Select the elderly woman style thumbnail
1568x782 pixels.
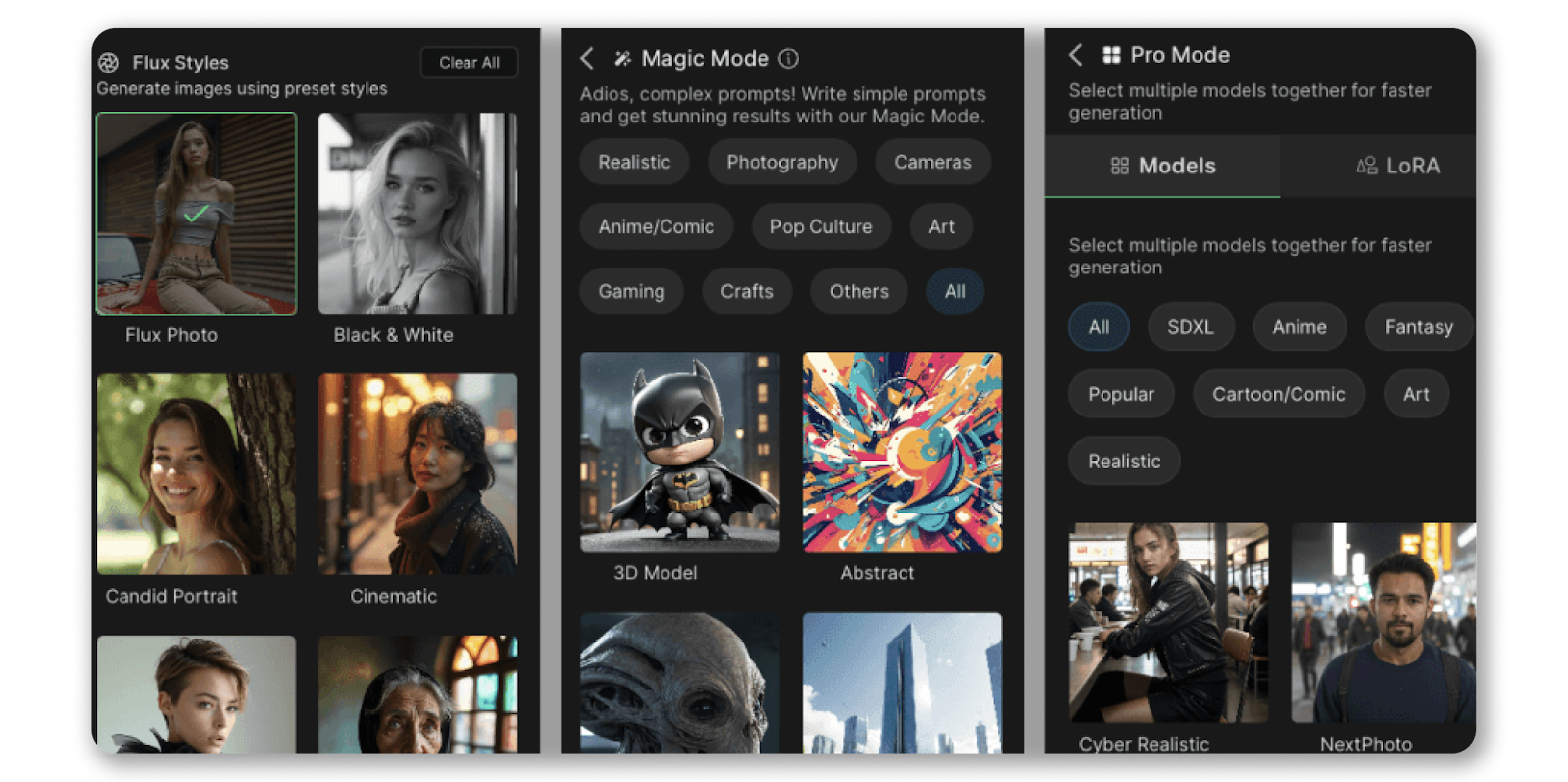pyautogui.click(x=417, y=694)
